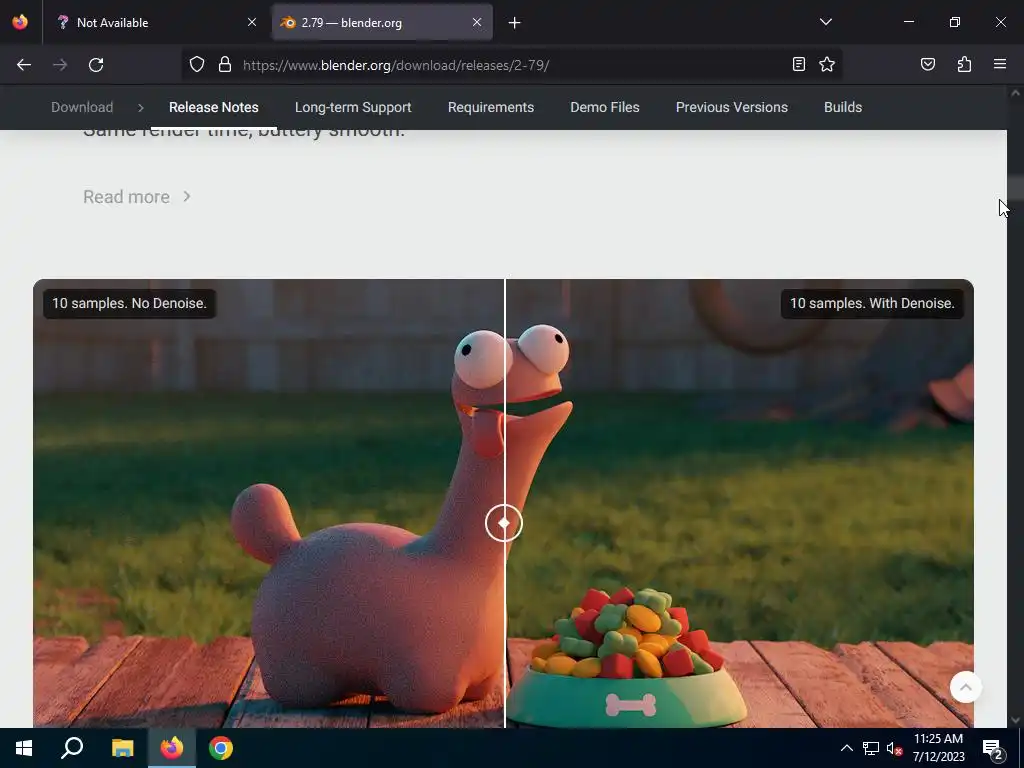The height and width of the screenshot is (768, 1024).
Task: Click the padlock site information icon
Action: [225, 65]
